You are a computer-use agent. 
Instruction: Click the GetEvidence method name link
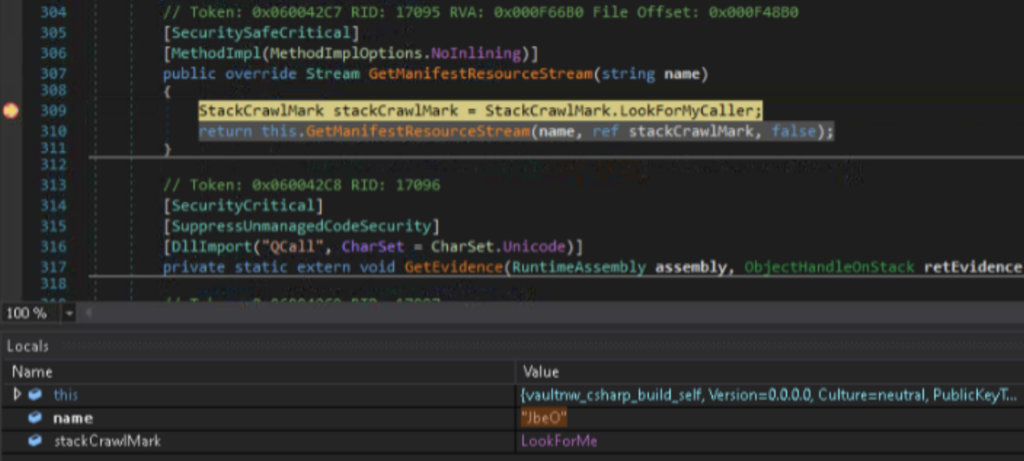coord(452,267)
